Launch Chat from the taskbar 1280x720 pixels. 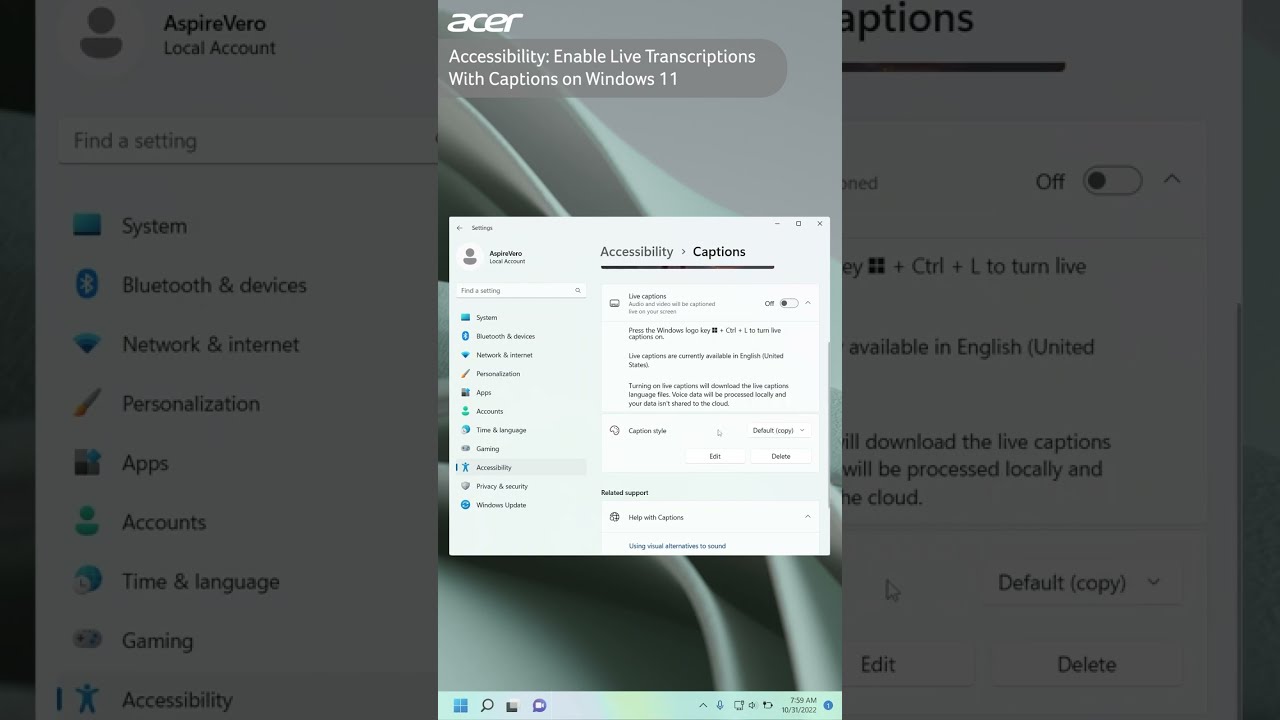pos(539,706)
